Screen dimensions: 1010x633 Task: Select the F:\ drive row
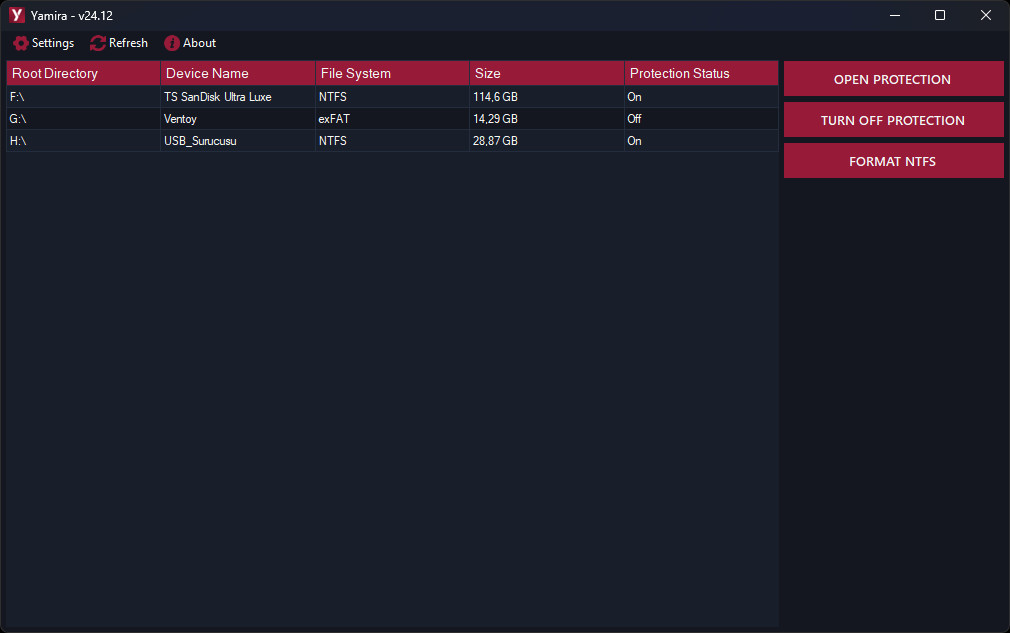point(392,97)
